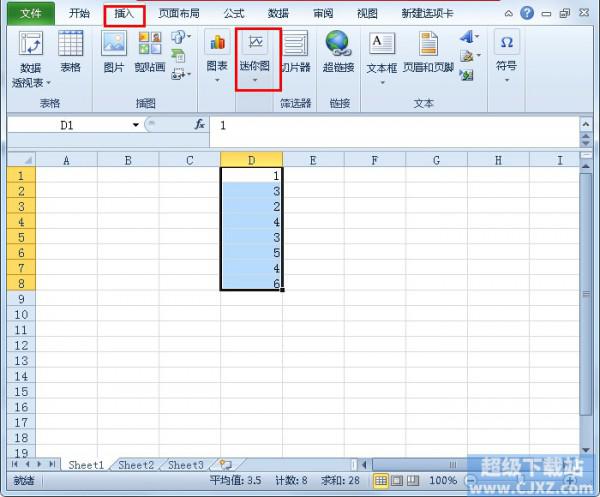Insert a table with the 表格 icon

70,46
